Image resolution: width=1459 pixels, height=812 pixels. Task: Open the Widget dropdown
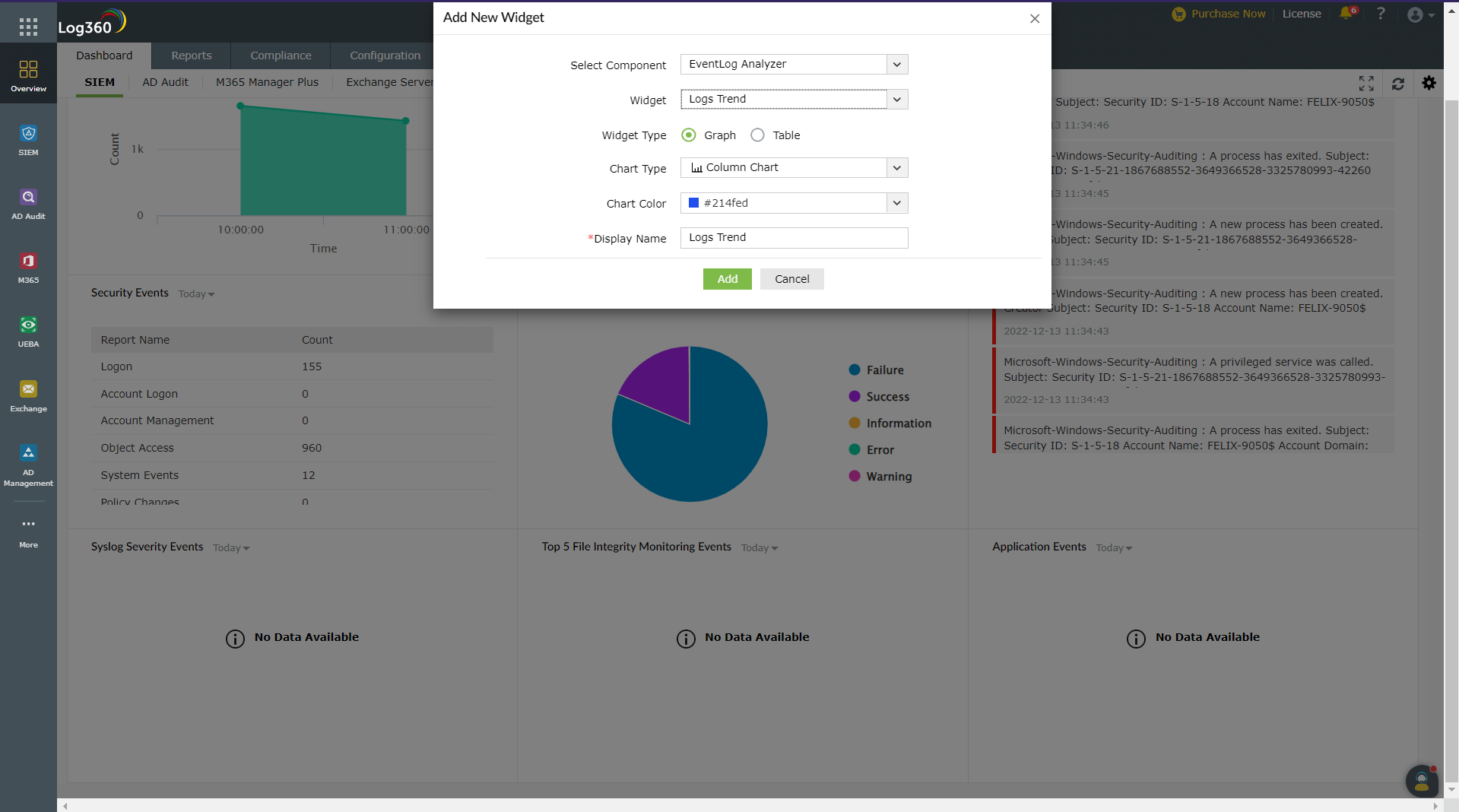[794, 99]
